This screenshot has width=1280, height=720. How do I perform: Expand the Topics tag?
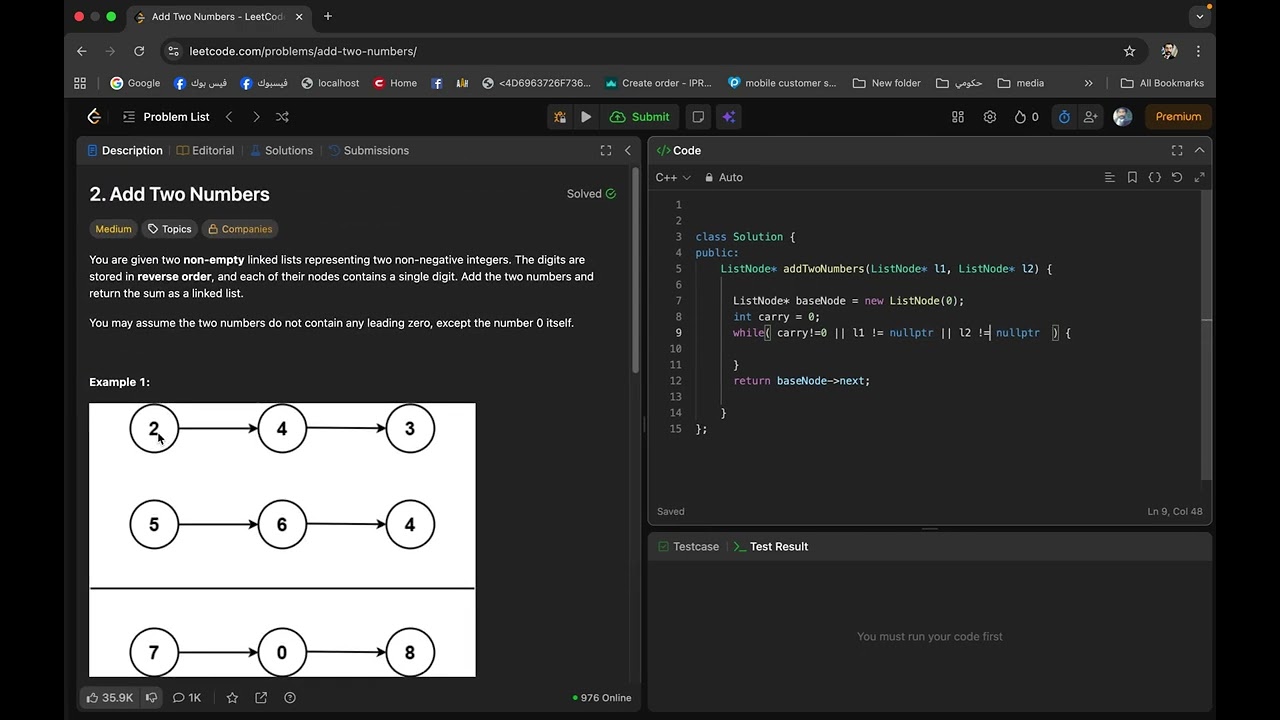point(169,229)
